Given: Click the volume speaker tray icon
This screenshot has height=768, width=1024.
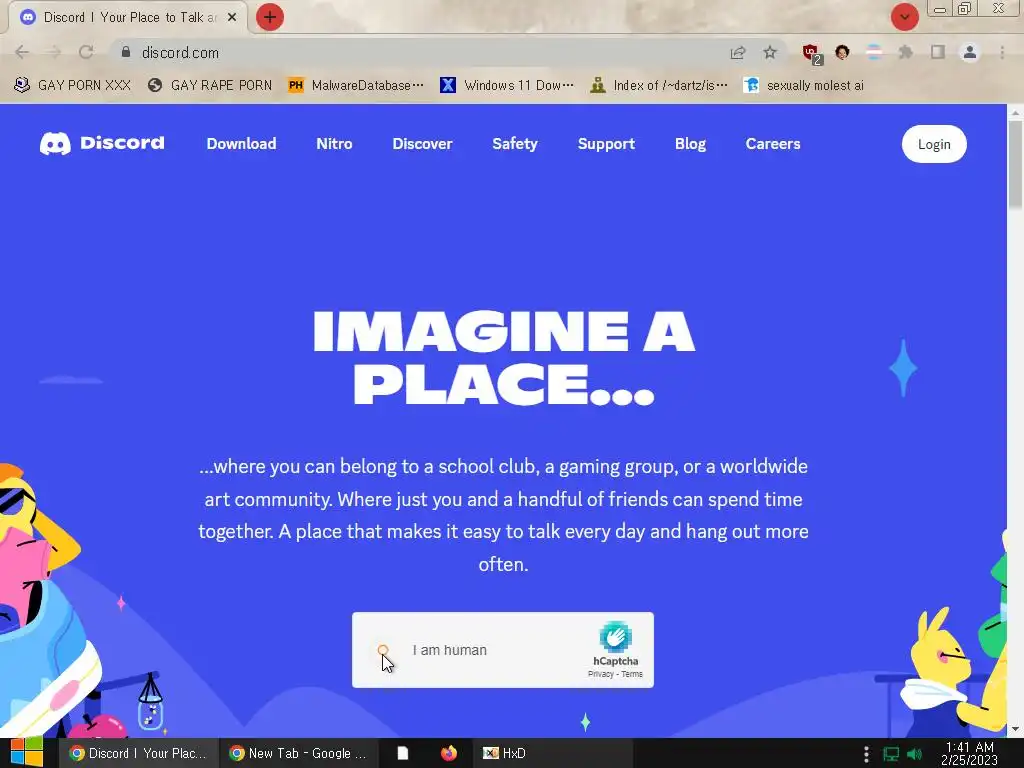Looking at the screenshot, I should [914, 754].
